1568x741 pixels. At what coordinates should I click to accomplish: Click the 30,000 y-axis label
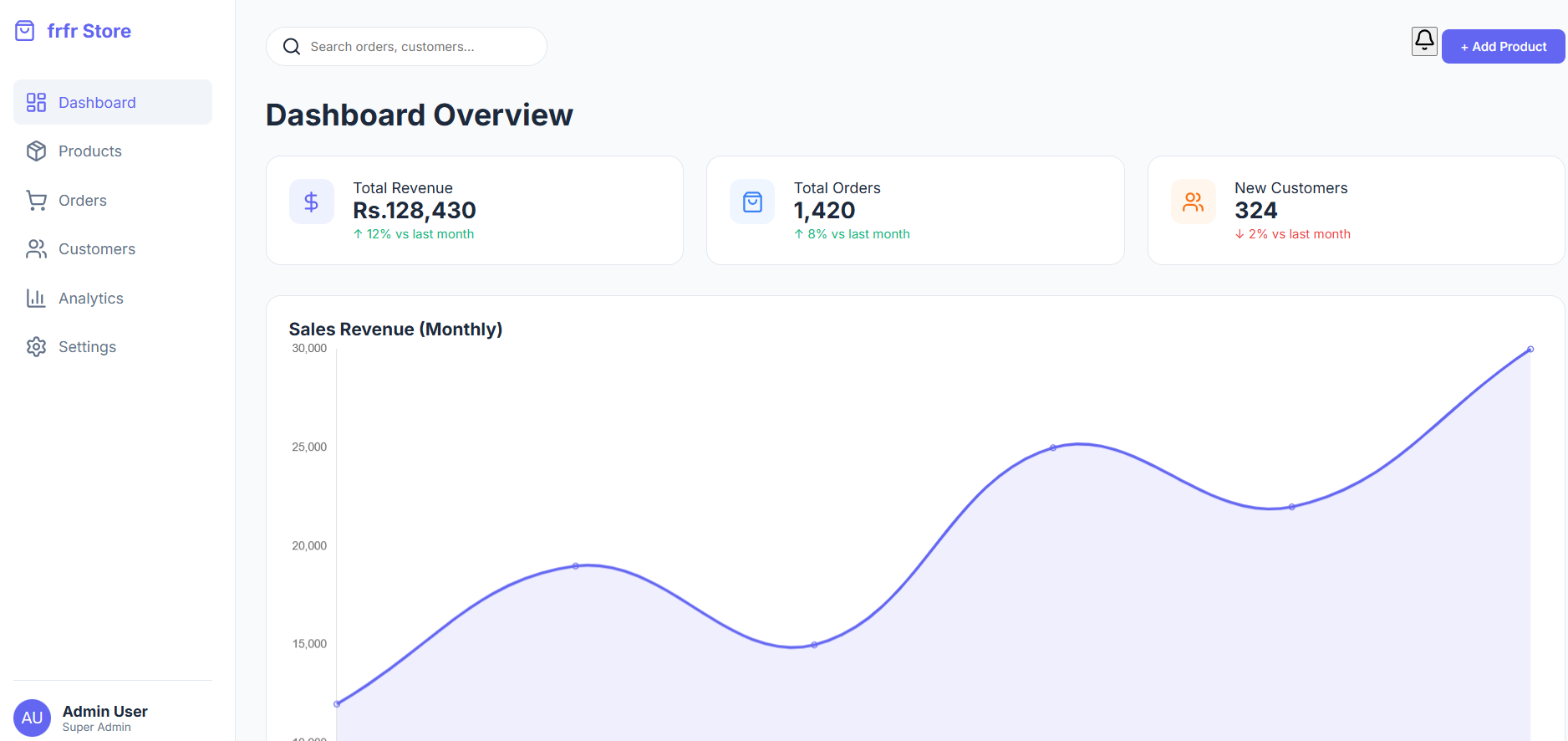[x=309, y=348]
